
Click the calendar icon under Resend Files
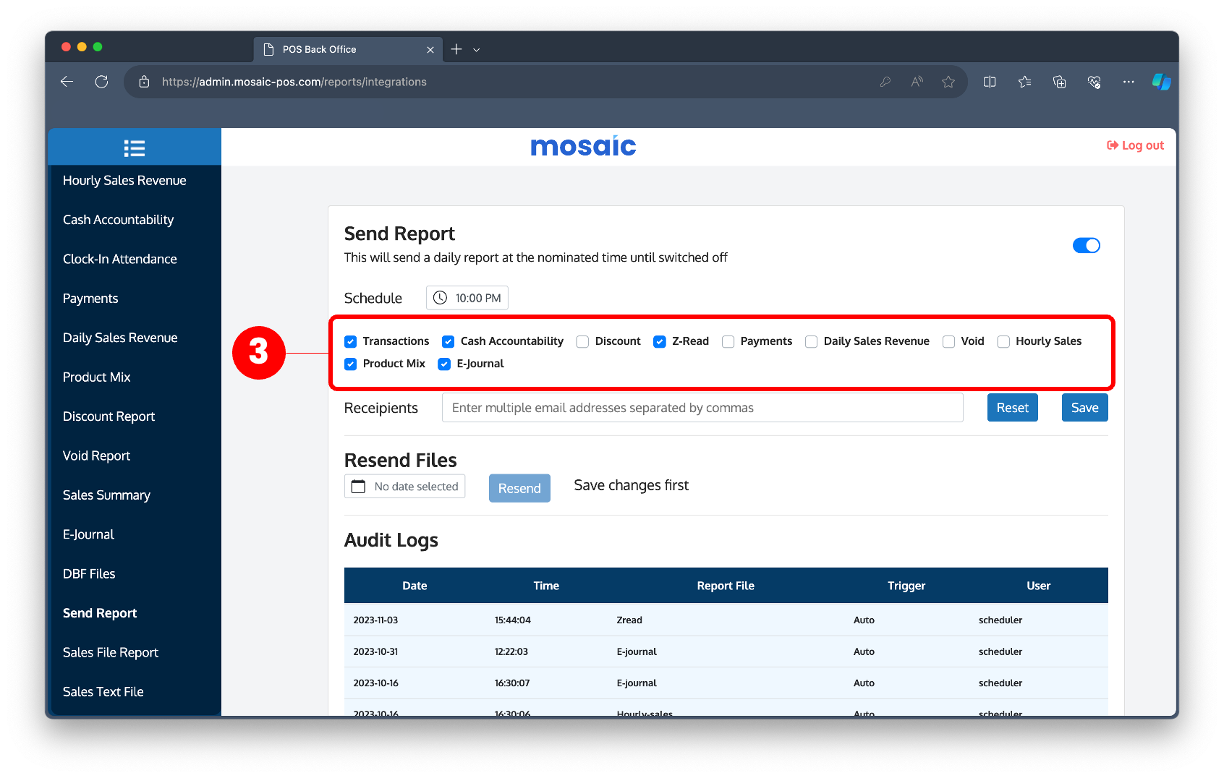[358, 485]
